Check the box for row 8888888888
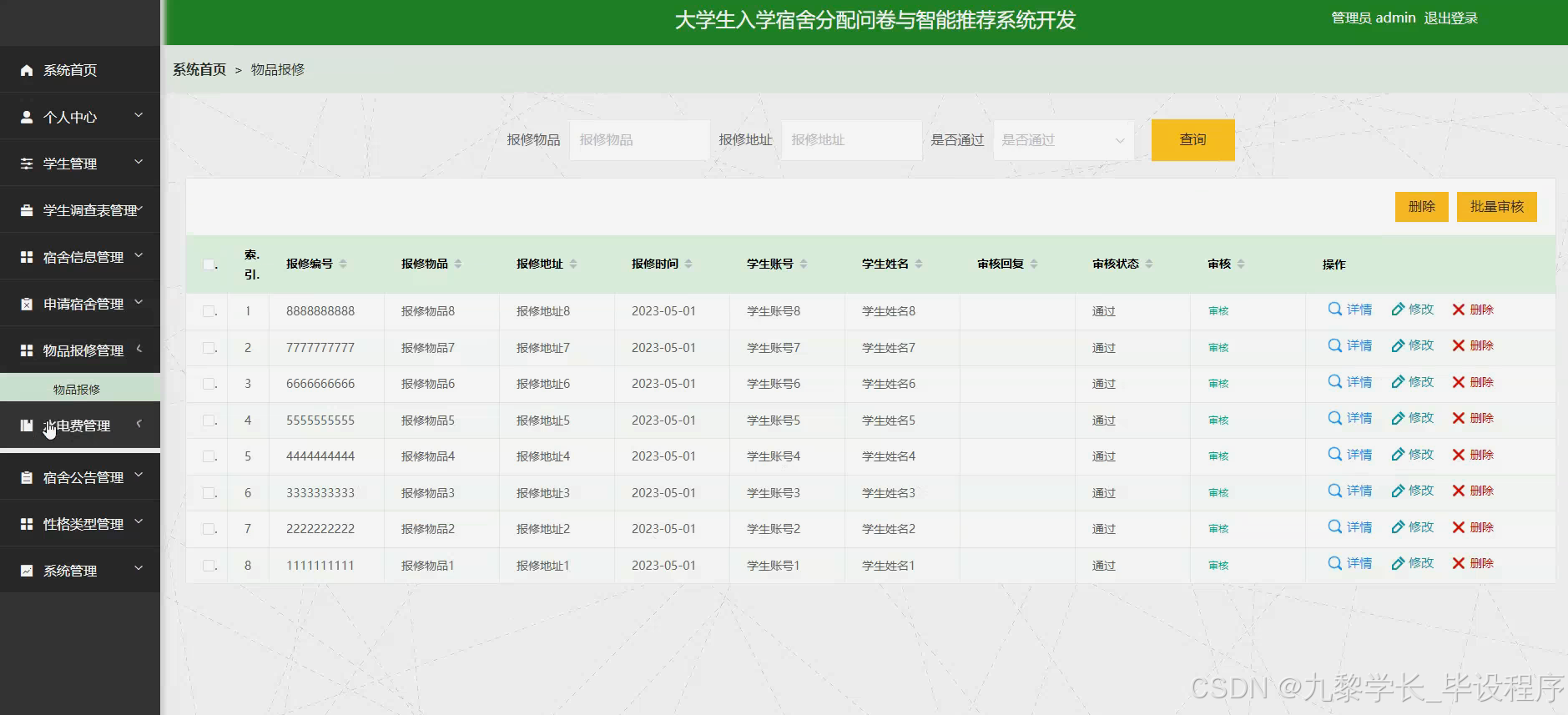1568x715 pixels. [209, 311]
